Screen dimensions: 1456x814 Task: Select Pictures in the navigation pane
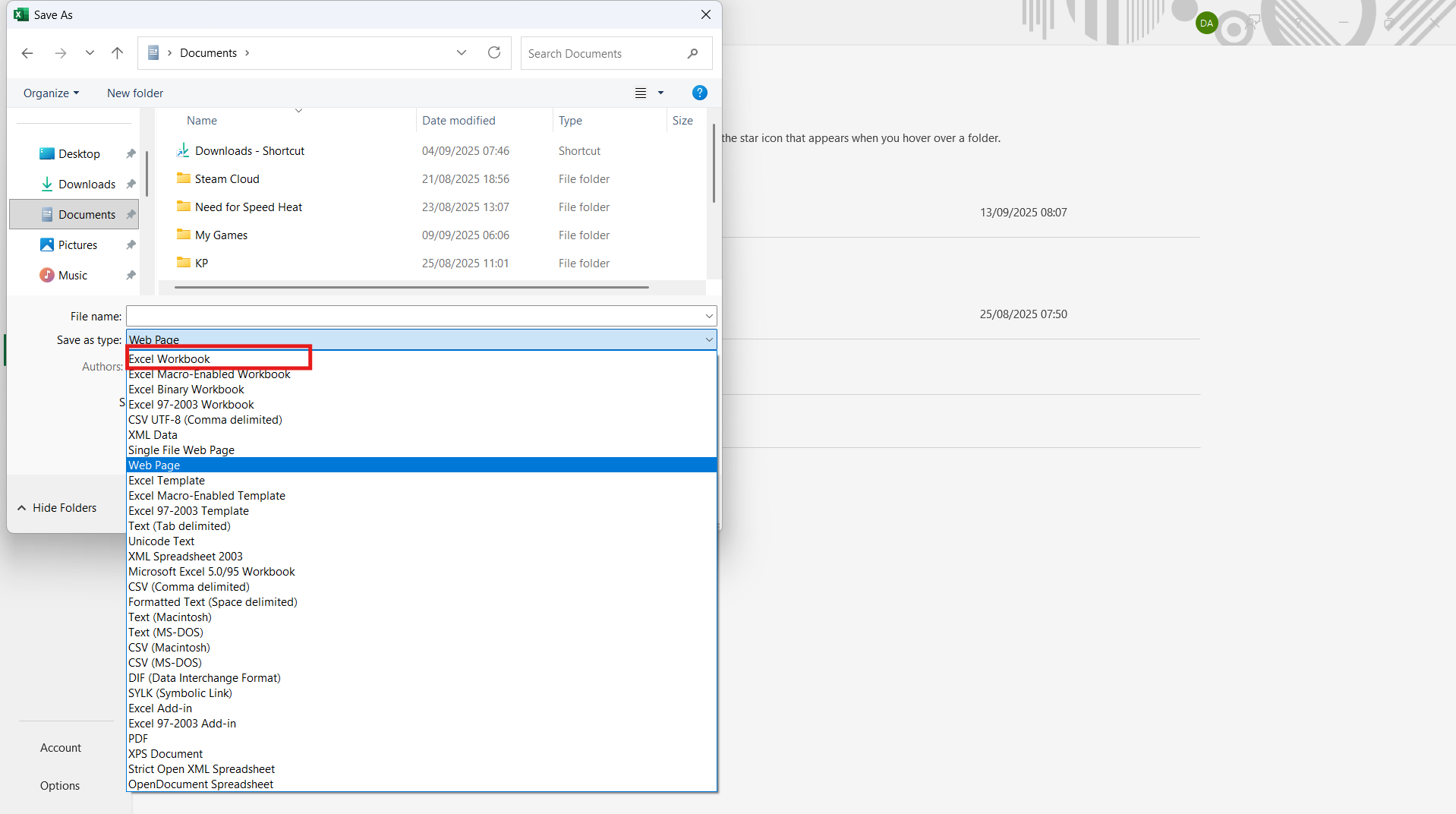pos(77,245)
